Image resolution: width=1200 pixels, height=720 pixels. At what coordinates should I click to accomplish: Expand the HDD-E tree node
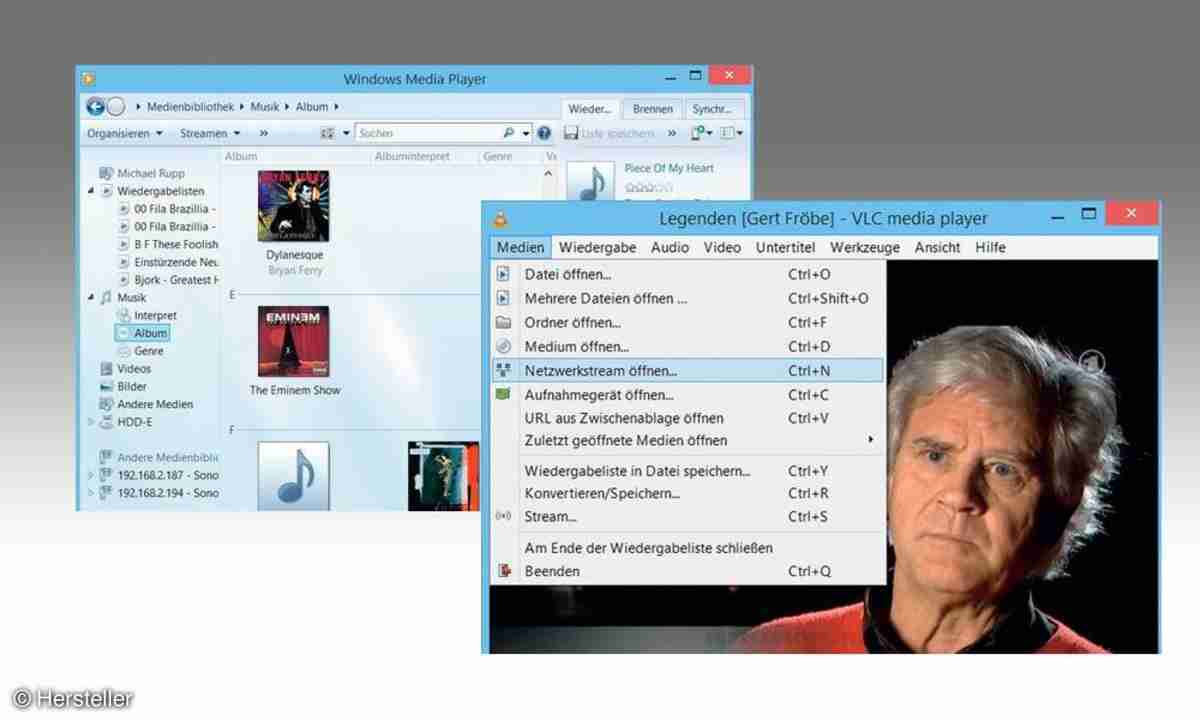tap(92, 422)
